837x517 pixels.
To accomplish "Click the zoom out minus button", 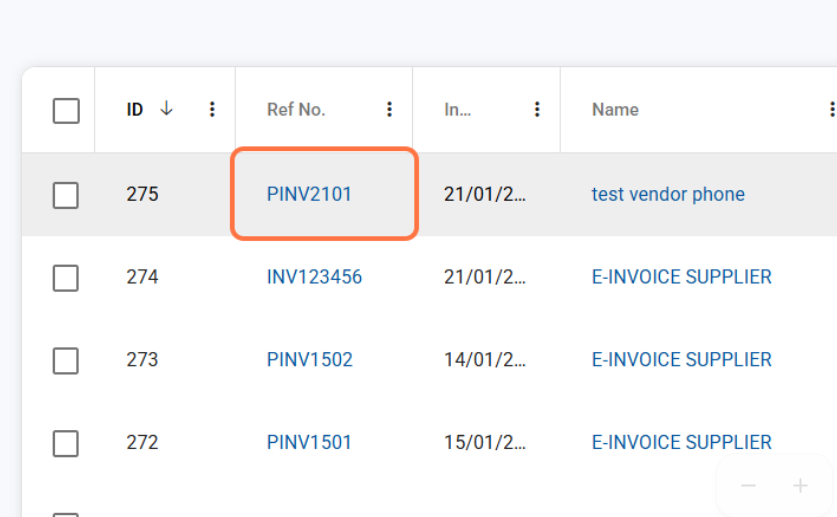I will pyautogui.click(x=748, y=486).
